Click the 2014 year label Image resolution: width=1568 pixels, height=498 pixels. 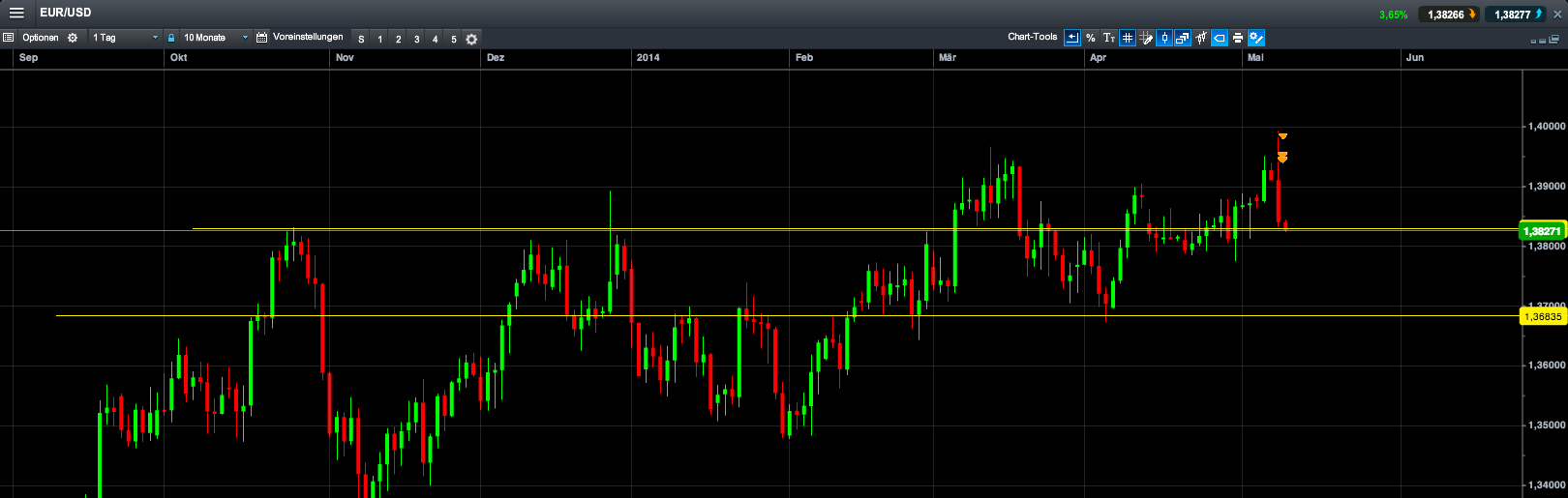pos(648,57)
